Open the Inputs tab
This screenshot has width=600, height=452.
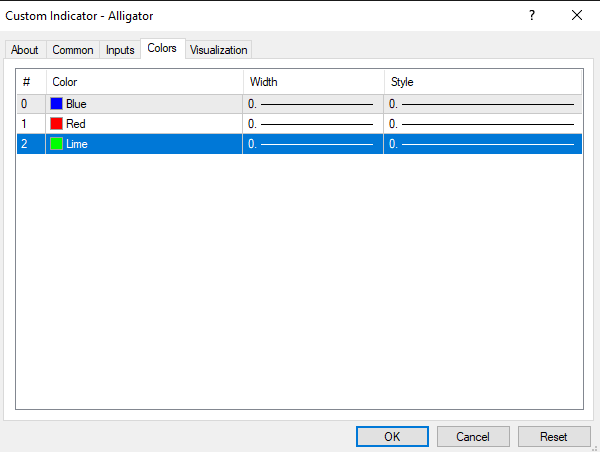[120, 50]
